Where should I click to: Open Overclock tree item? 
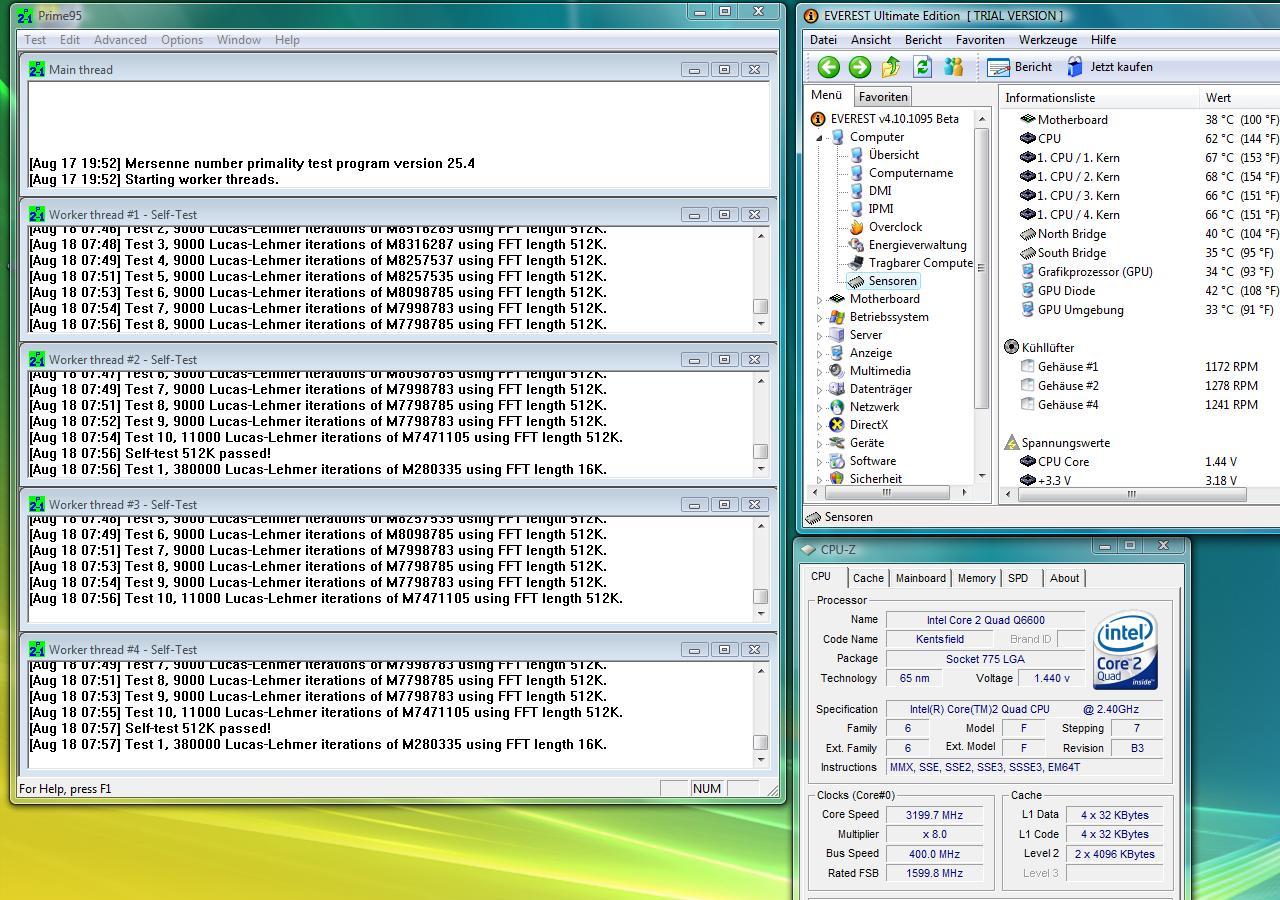(895, 227)
